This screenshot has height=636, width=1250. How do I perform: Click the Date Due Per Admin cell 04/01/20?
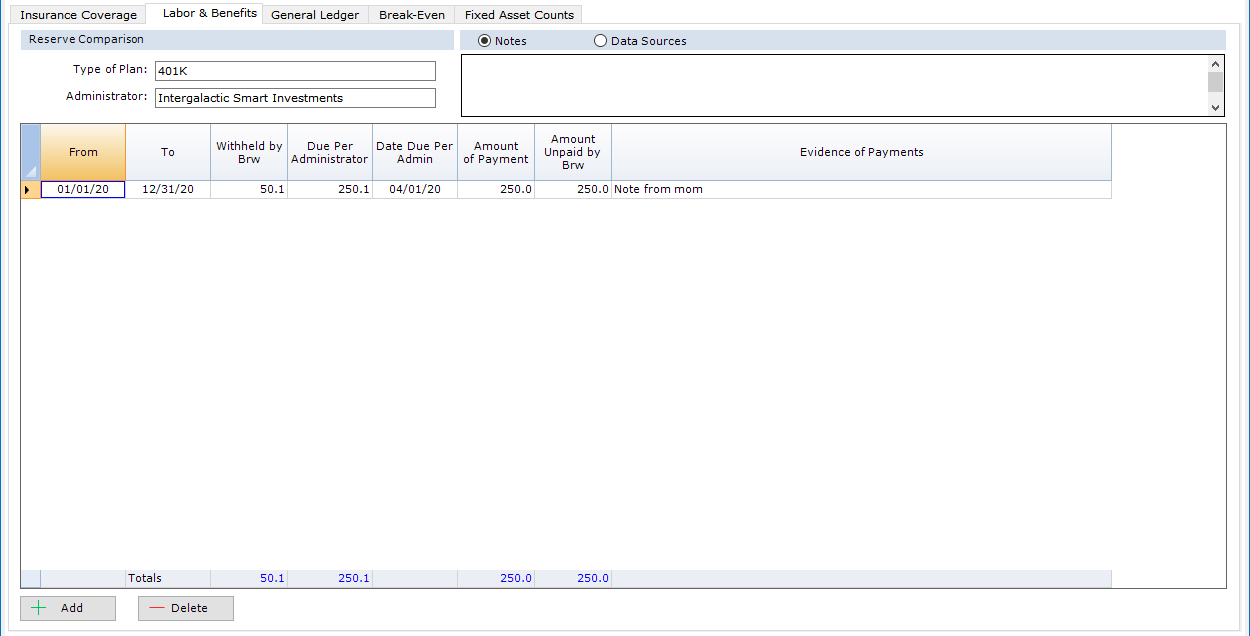point(414,189)
